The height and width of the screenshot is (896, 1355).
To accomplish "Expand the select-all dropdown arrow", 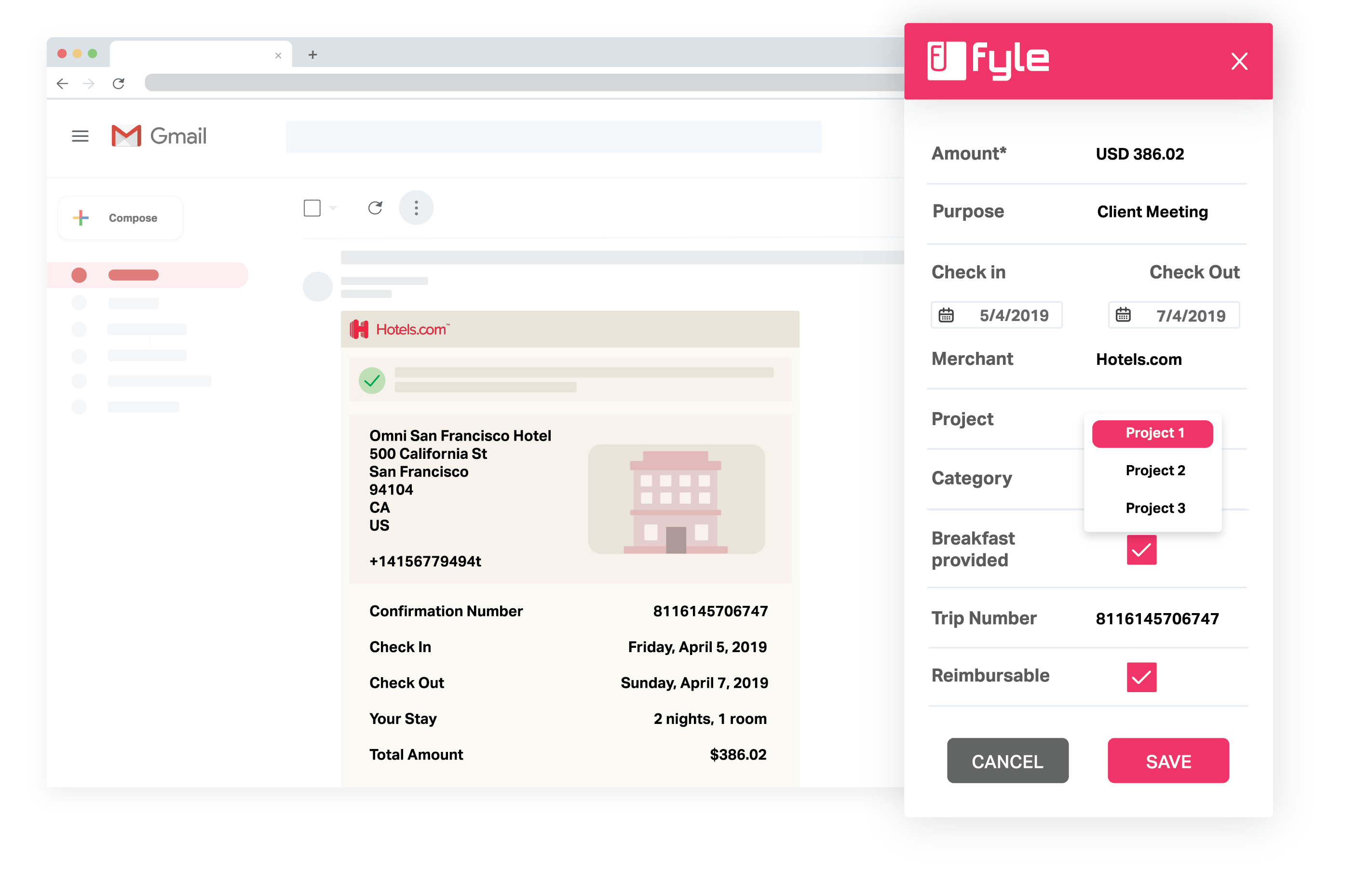I will coord(333,208).
